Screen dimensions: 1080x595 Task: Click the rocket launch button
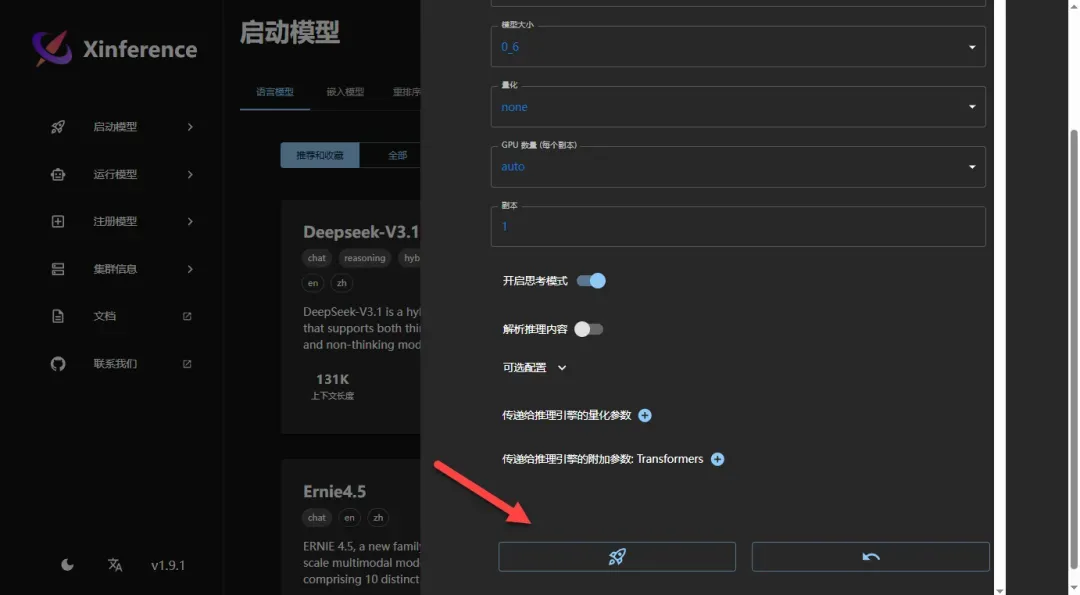tap(617, 557)
